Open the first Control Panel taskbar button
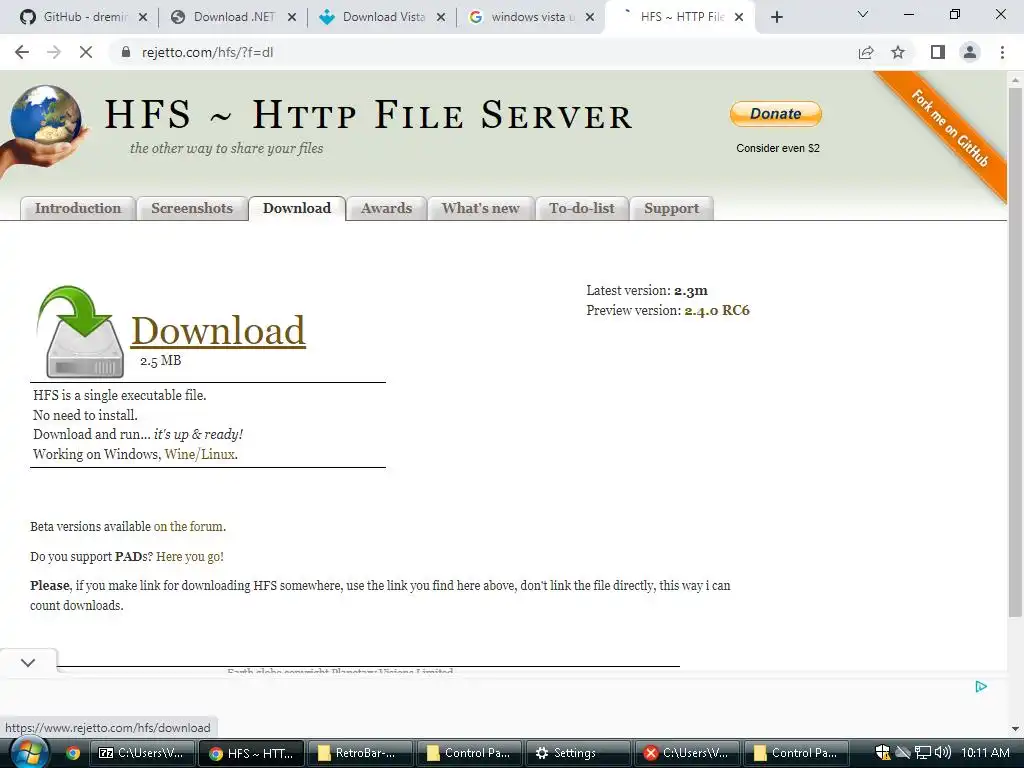This screenshot has width=1024, height=768. tap(468, 753)
